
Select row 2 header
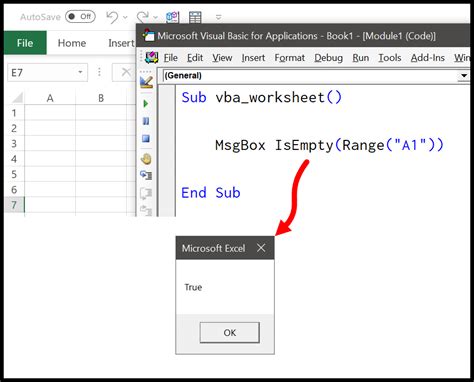click(x=14, y=128)
